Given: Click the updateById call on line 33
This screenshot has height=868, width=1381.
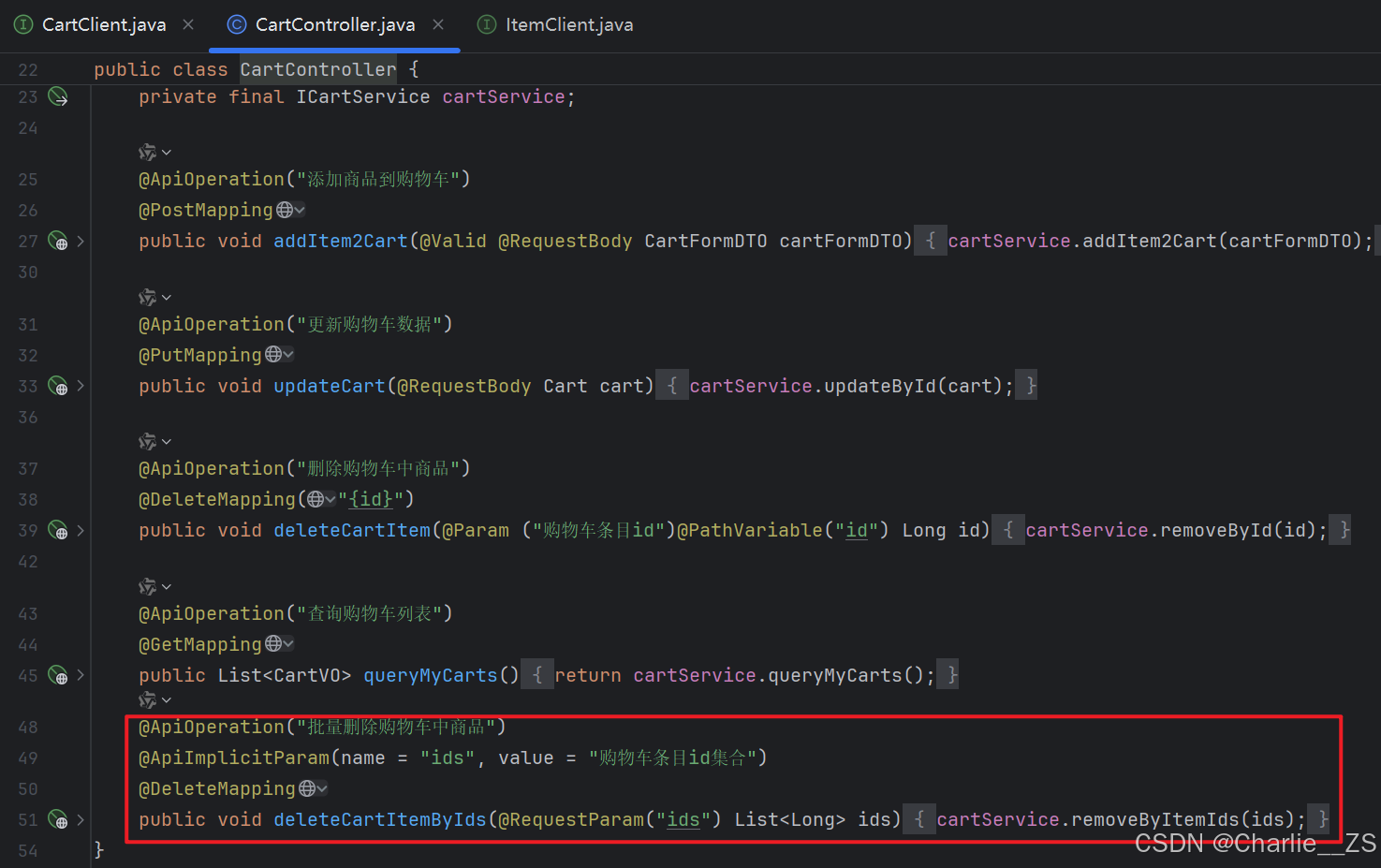Looking at the screenshot, I should pyautogui.click(x=880, y=386).
